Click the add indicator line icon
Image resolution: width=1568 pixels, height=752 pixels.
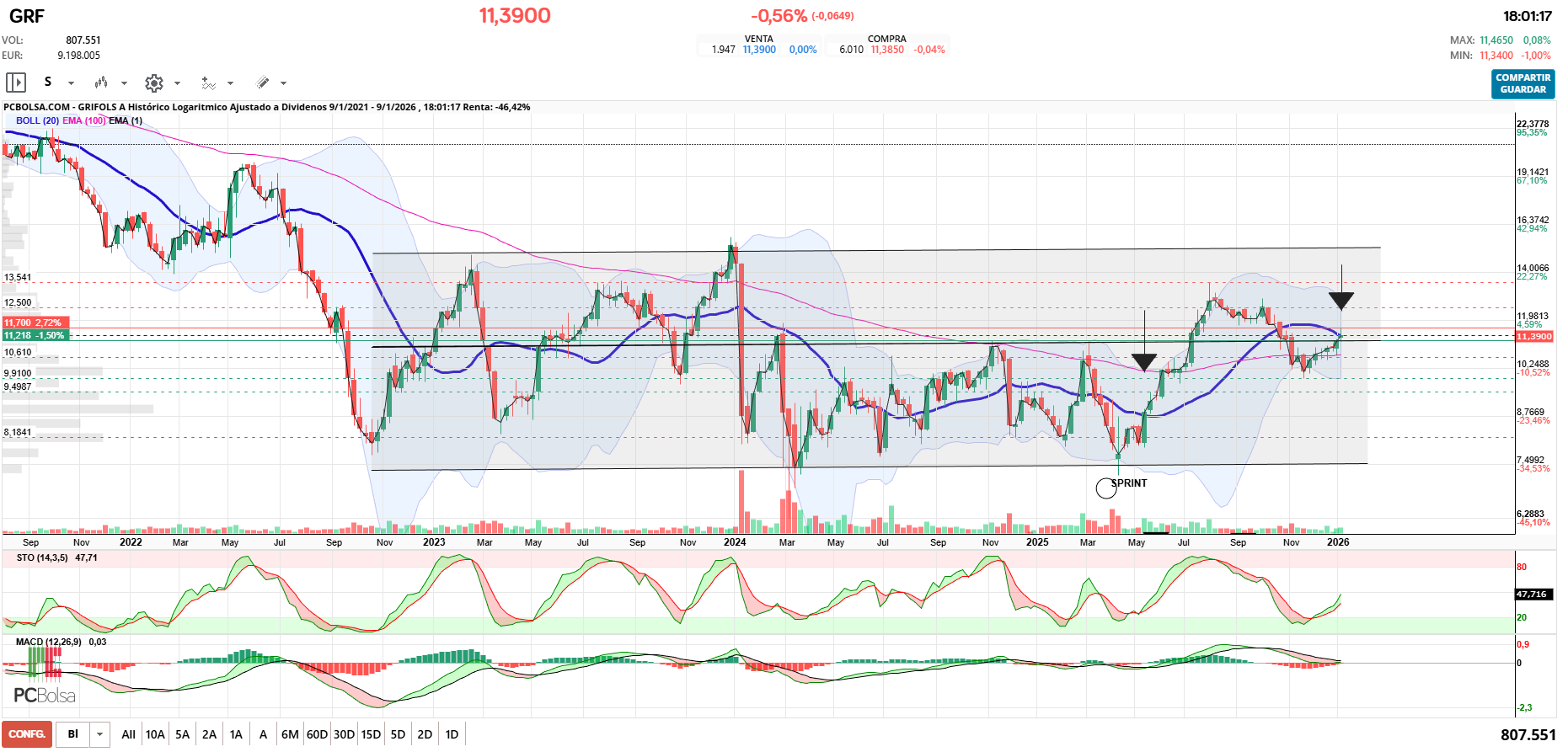coord(208,83)
